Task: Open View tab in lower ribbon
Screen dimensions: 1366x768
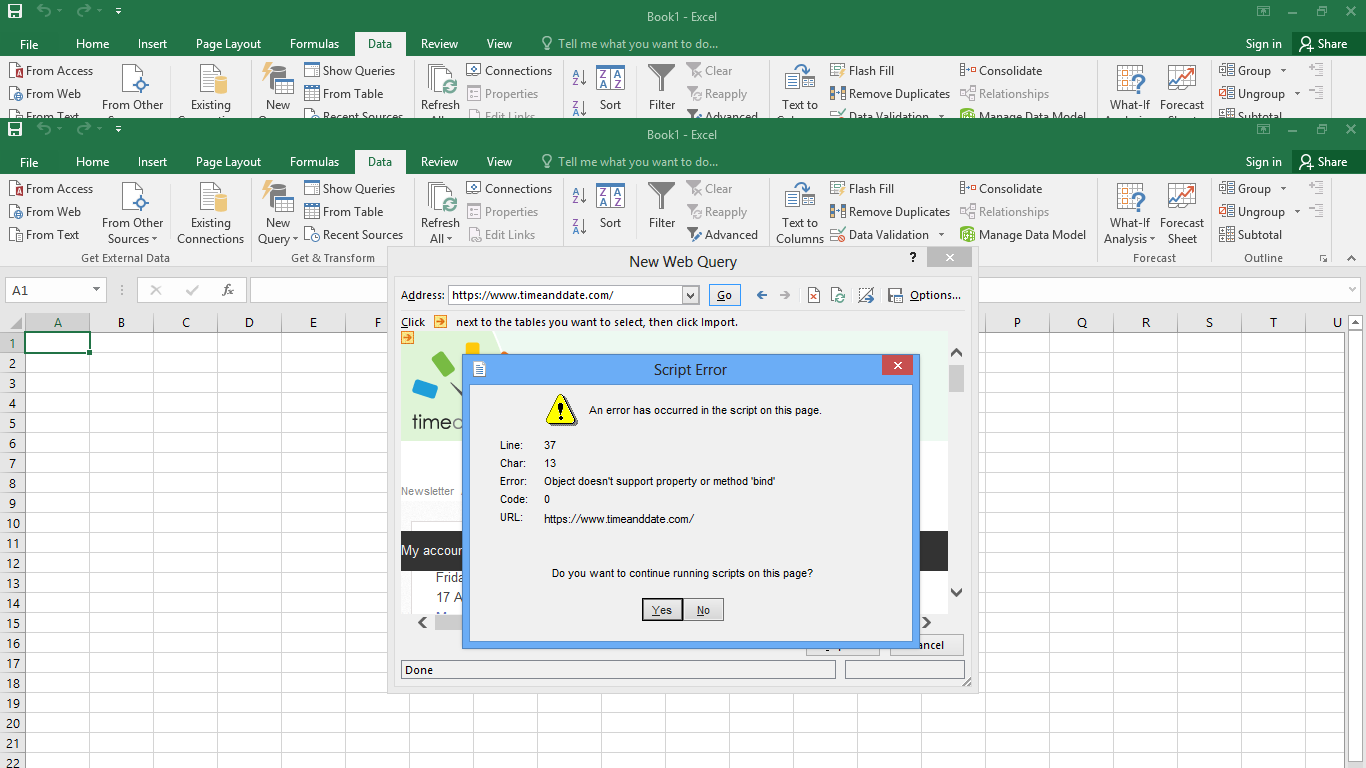Action: 499,162
